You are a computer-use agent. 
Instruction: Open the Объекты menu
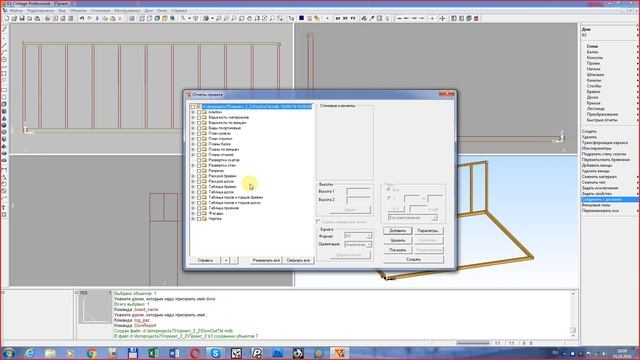(x=78, y=11)
